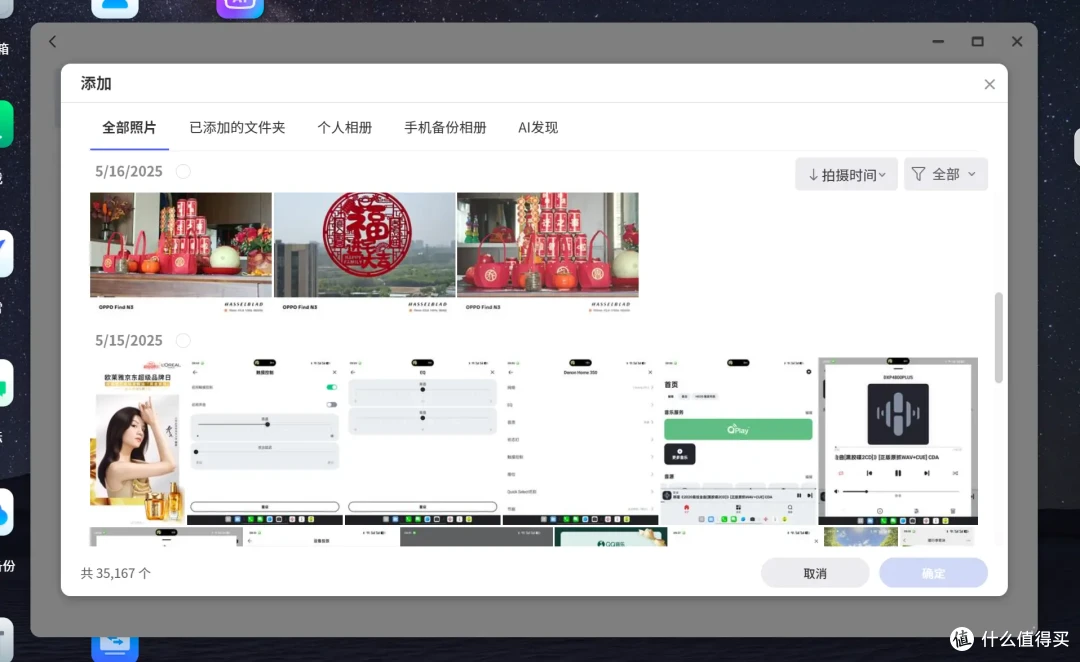This screenshot has height=662, width=1080.
Task: Close the 添加 dialog with X
Action: coord(990,84)
